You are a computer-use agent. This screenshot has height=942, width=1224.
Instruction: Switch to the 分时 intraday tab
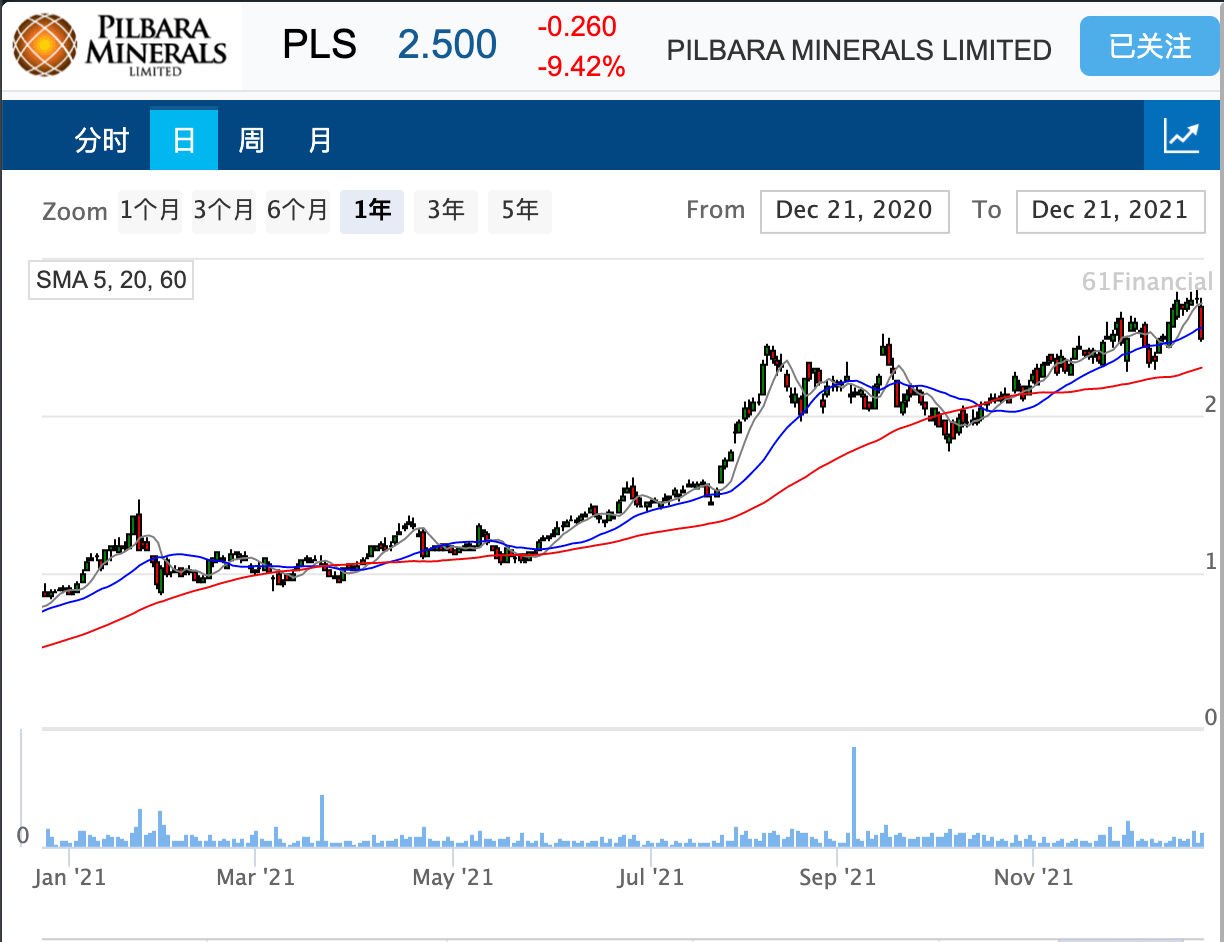[x=102, y=140]
